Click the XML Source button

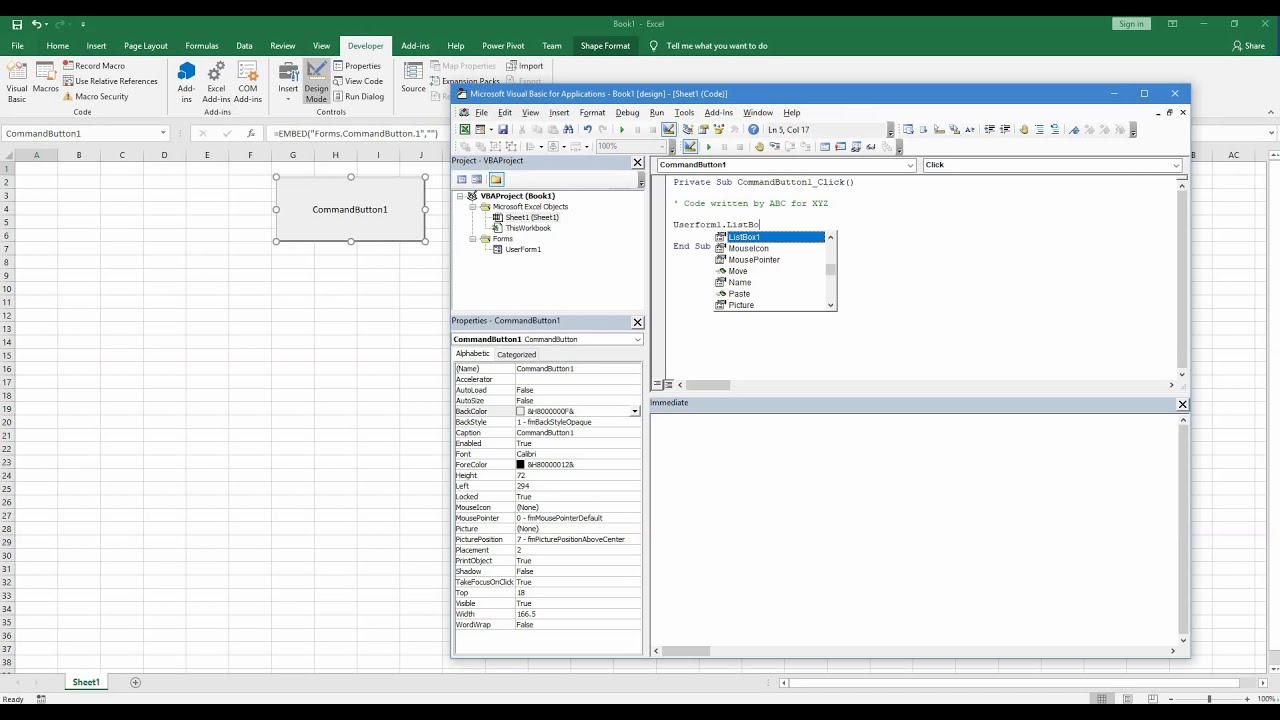click(x=413, y=78)
